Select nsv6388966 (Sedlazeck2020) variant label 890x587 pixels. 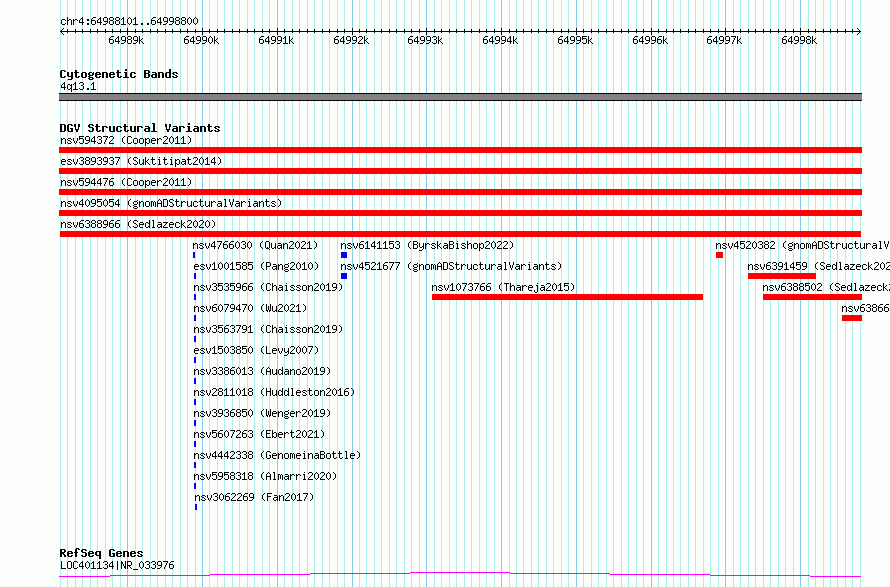(138, 224)
